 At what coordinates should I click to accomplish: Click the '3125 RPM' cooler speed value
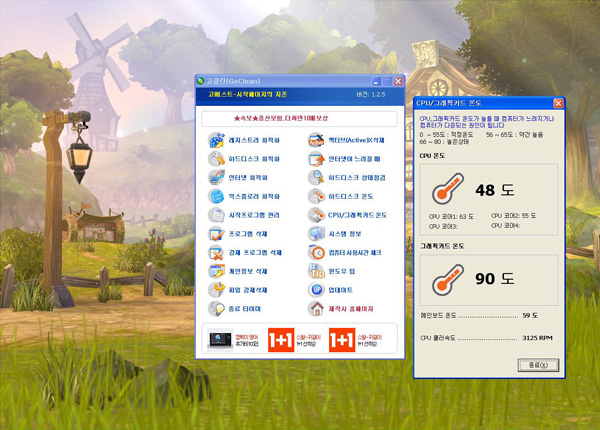(537, 338)
